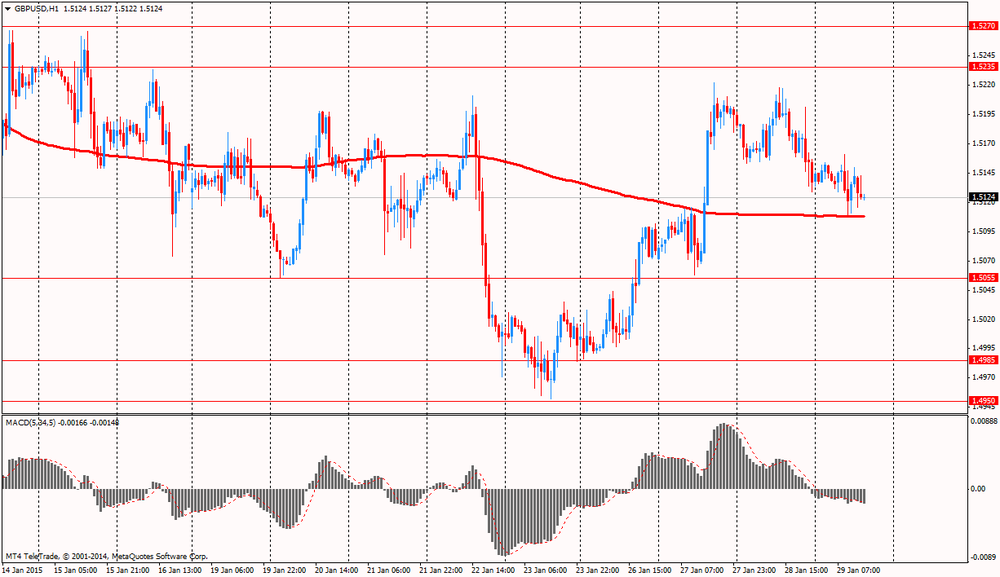Click the 27 Jan 23:00 time label

(754, 571)
